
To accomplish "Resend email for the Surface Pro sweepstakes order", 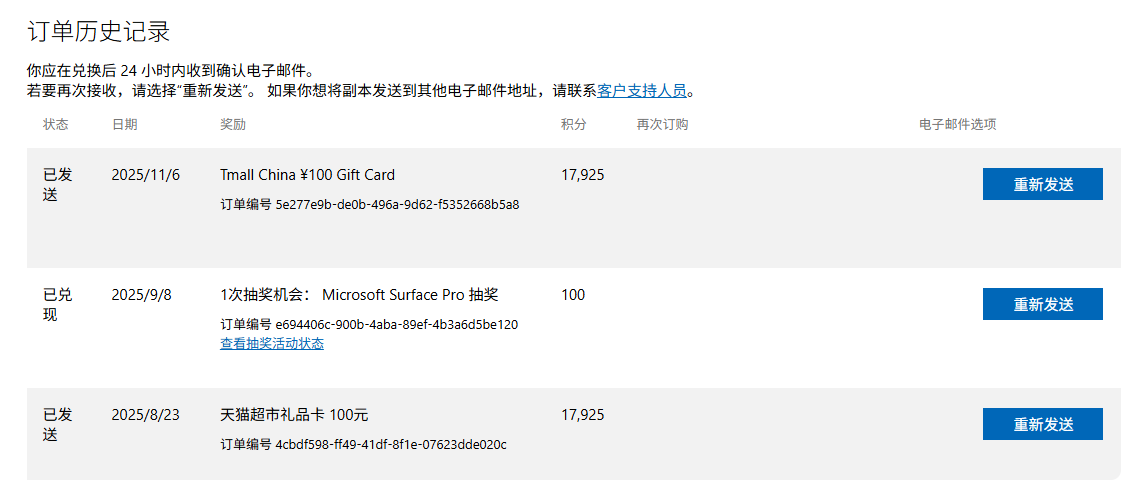I will click(1042, 304).
